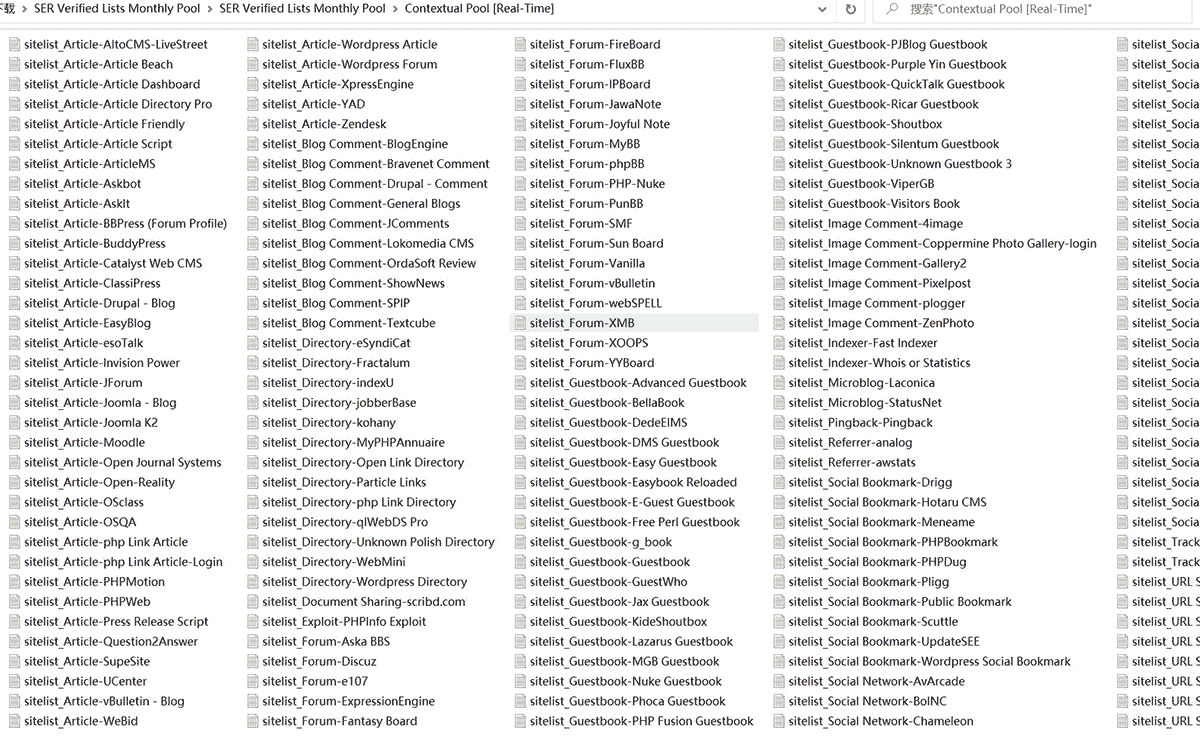Click the sitelist_Forum-XMB file
1200x737 pixels.
tap(582, 323)
